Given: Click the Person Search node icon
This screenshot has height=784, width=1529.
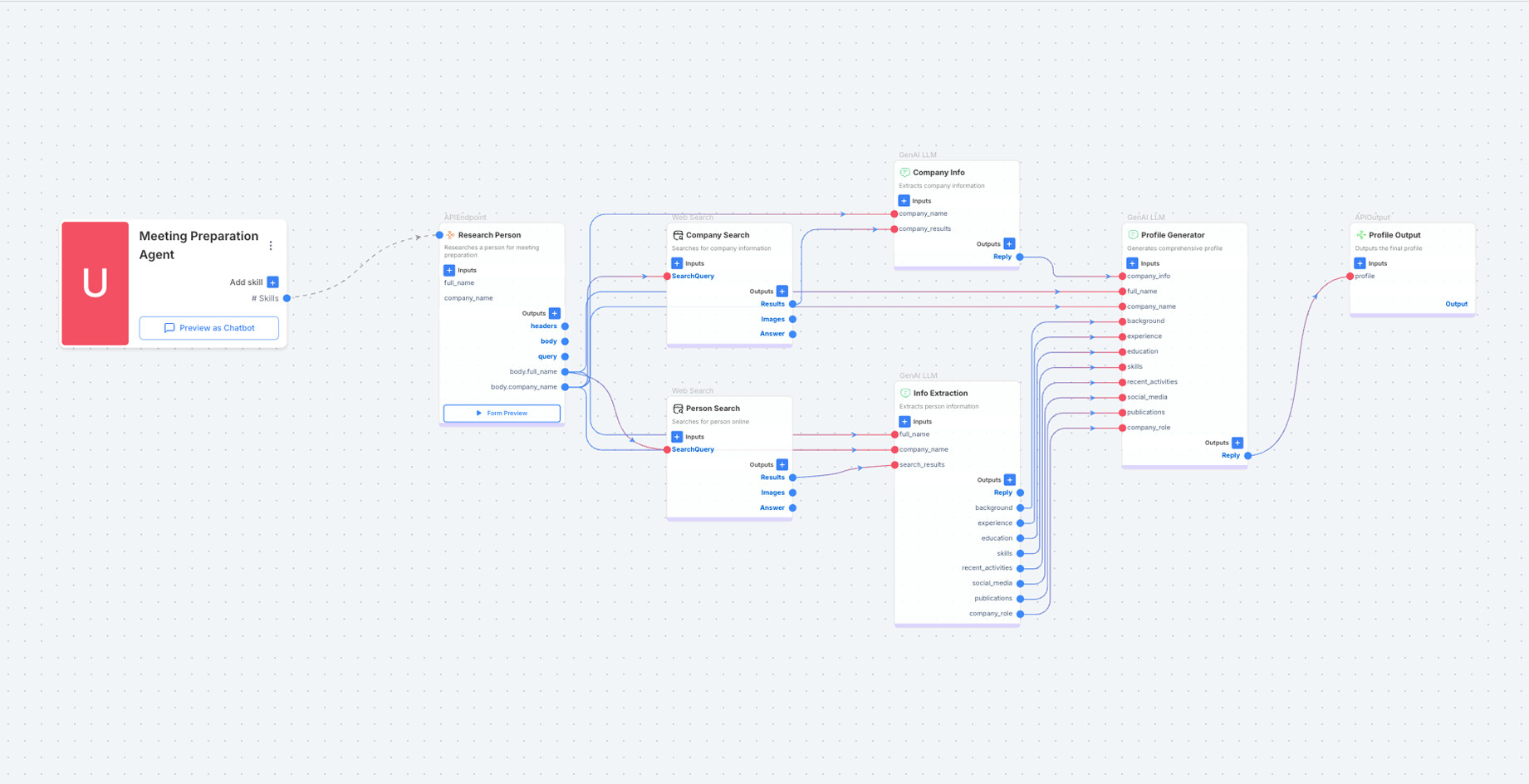Looking at the screenshot, I should 678,409.
